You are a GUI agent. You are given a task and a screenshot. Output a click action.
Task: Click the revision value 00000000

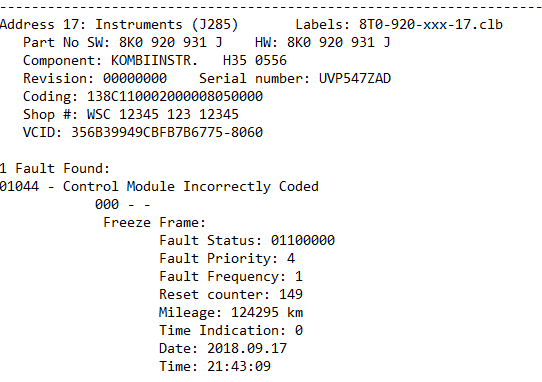click(135, 78)
